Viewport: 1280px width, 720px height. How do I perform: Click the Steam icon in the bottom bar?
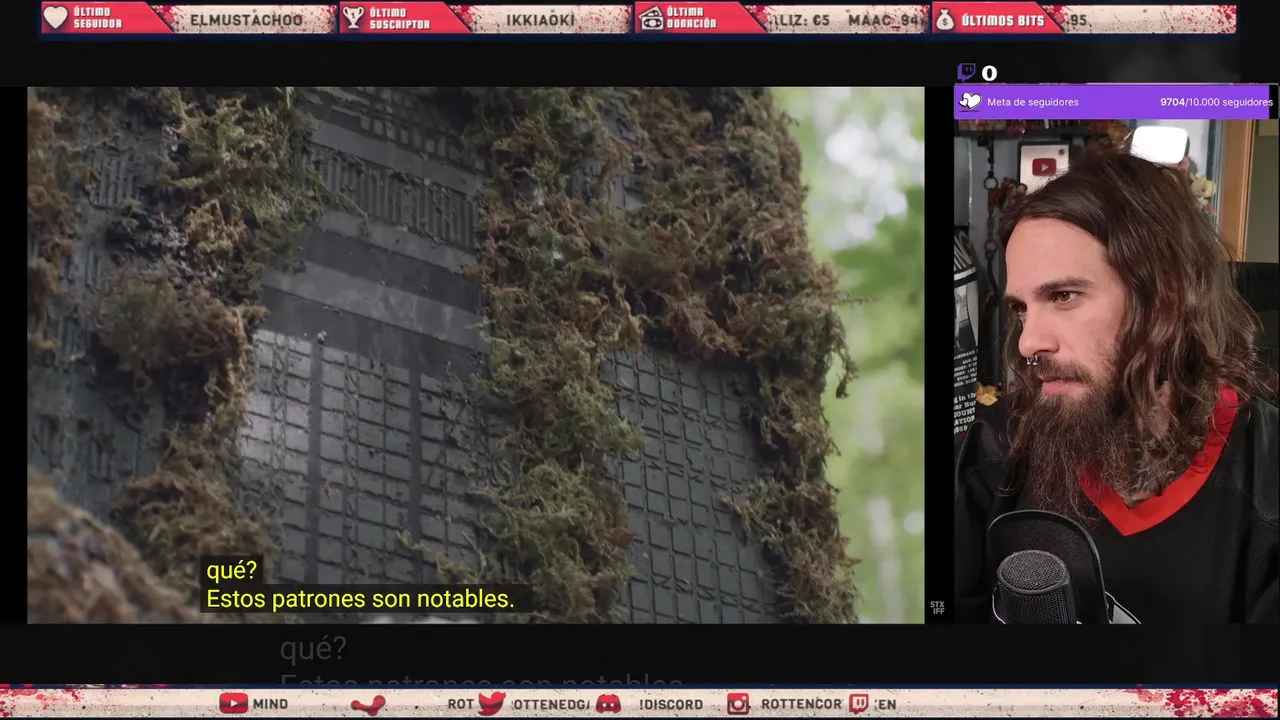pyautogui.click(x=368, y=704)
